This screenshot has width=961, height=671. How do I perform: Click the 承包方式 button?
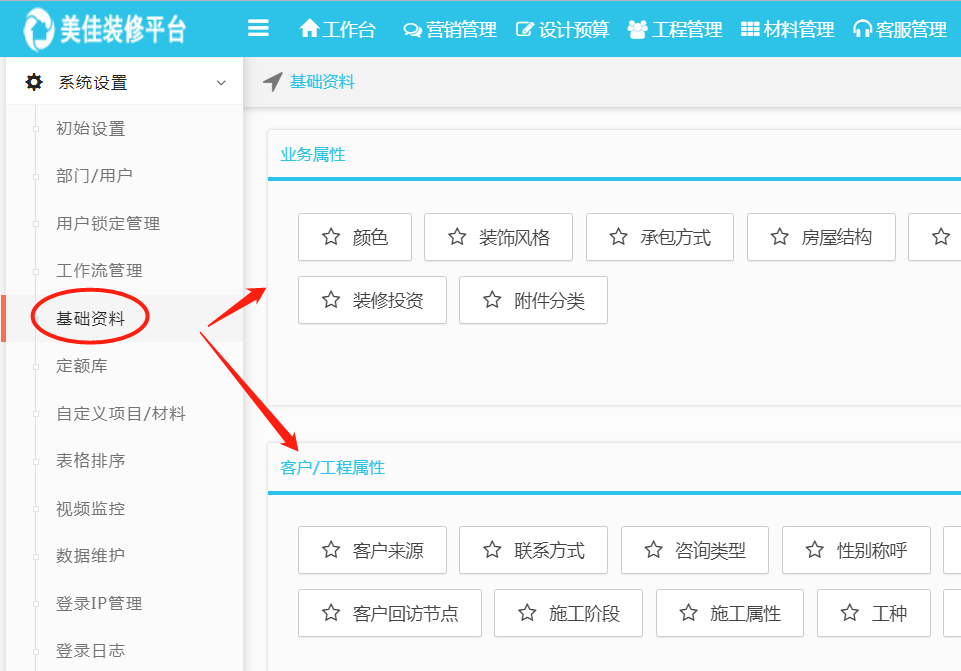[660, 237]
